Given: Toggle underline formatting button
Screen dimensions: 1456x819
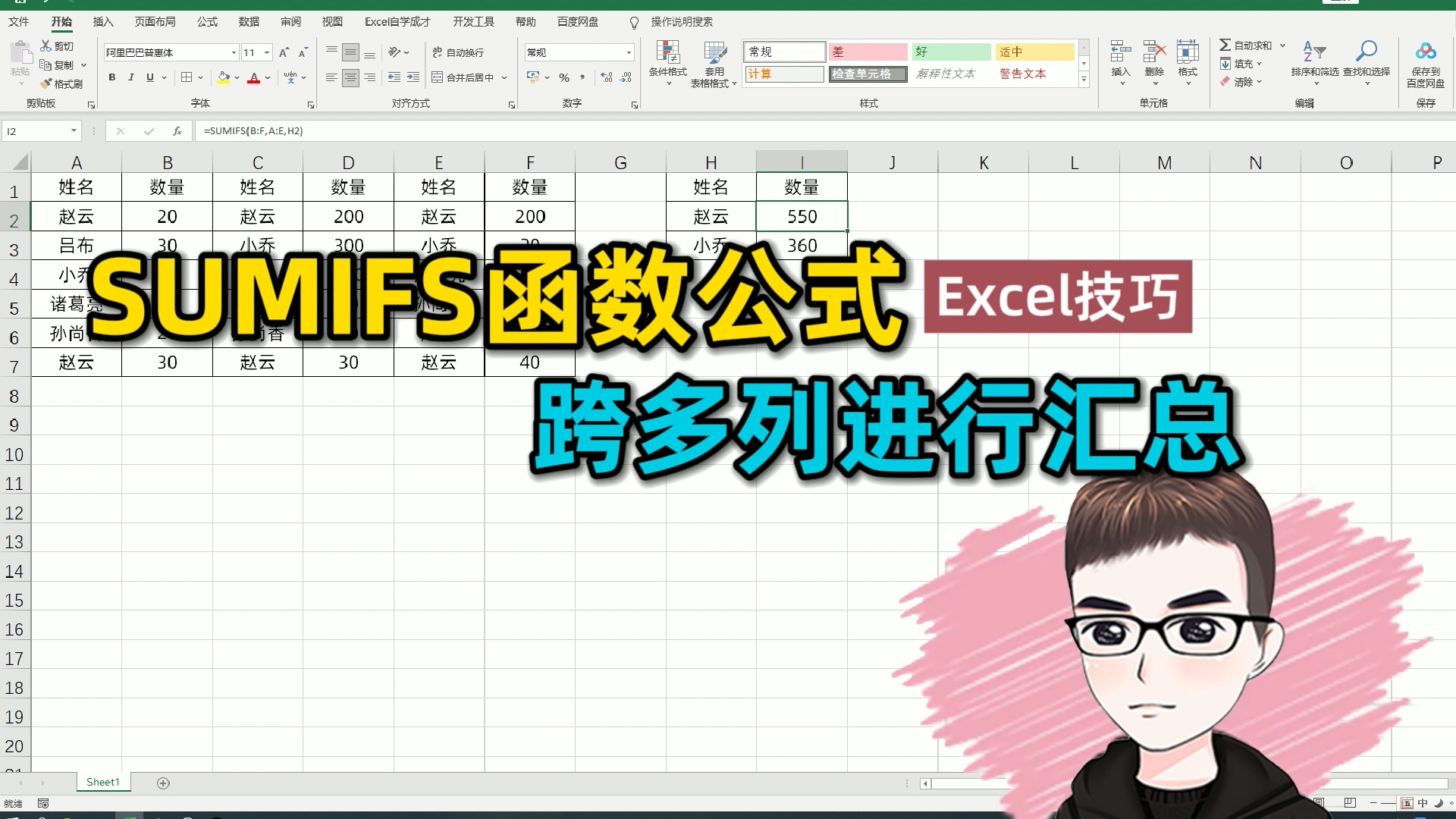Looking at the screenshot, I should [150, 77].
